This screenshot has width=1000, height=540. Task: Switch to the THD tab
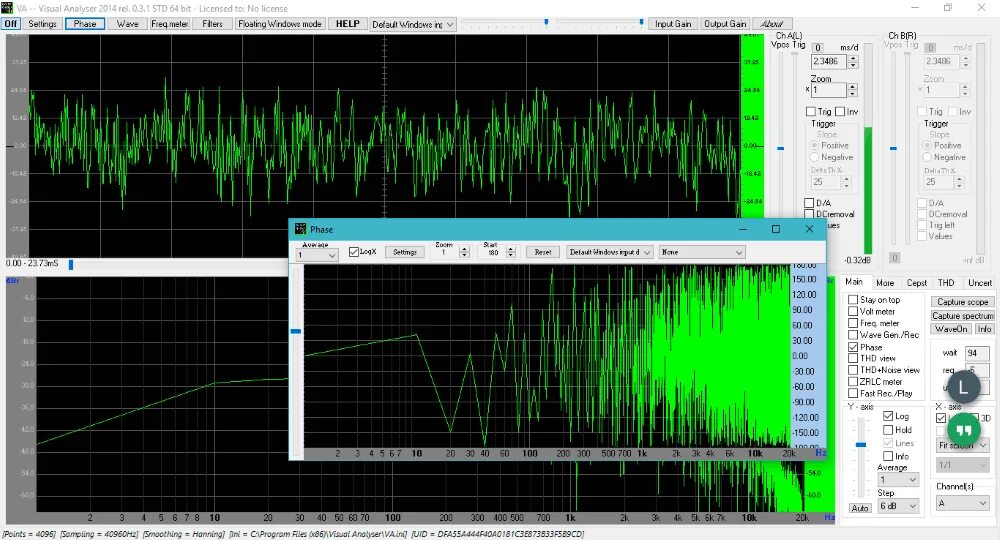tap(946, 282)
